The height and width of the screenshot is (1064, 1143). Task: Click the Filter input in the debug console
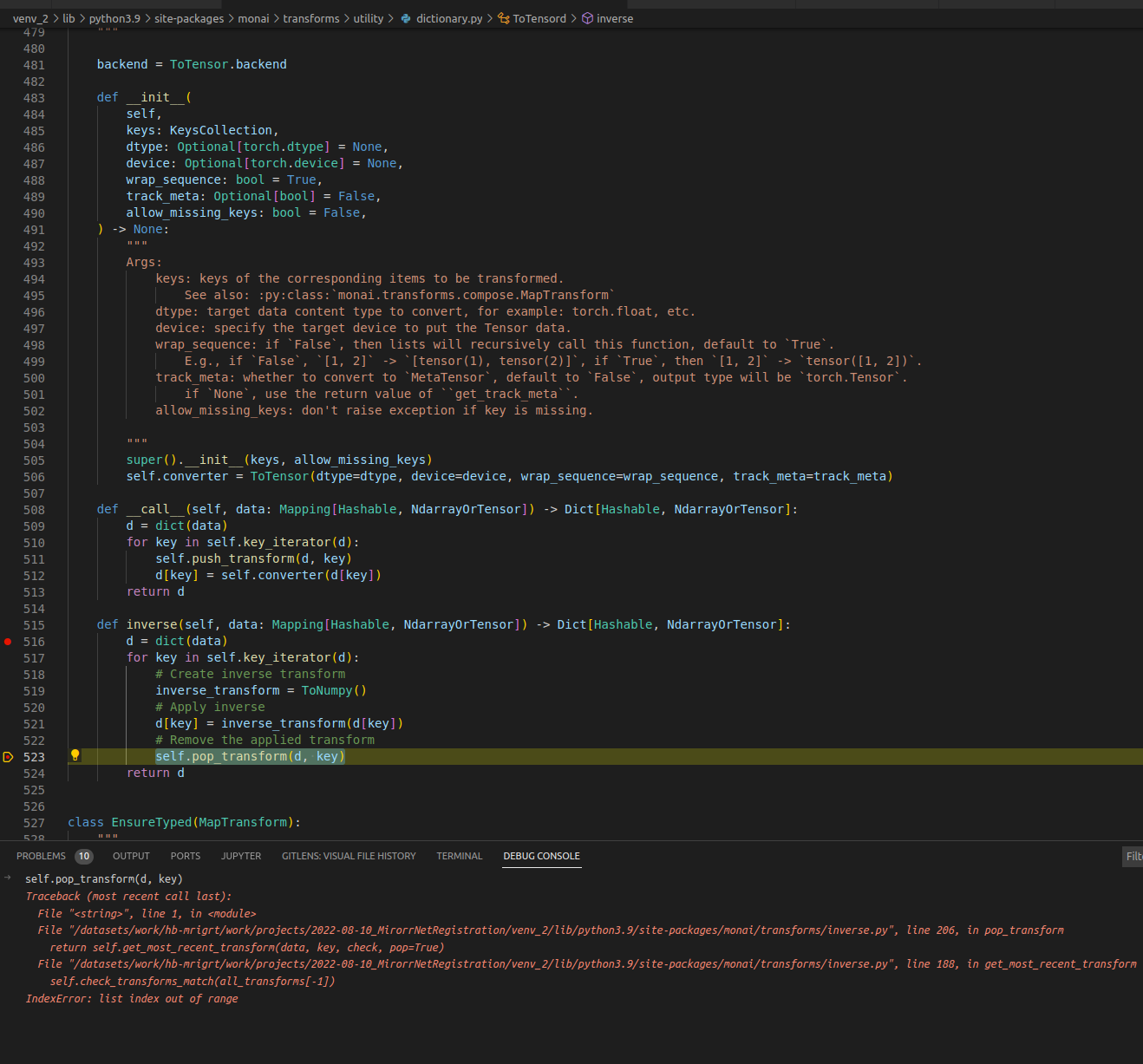pos(1132,856)
